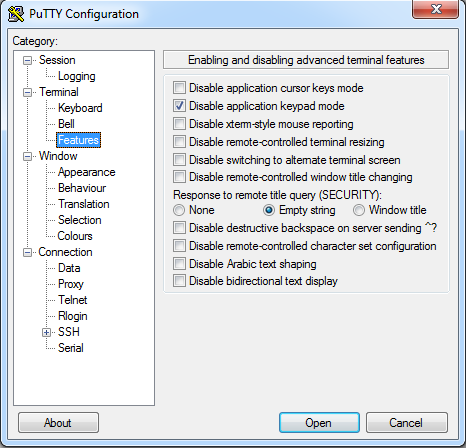Open the Telnet category
The width and height of the screenshot is (466, 448).
click(x=73, y=300)
